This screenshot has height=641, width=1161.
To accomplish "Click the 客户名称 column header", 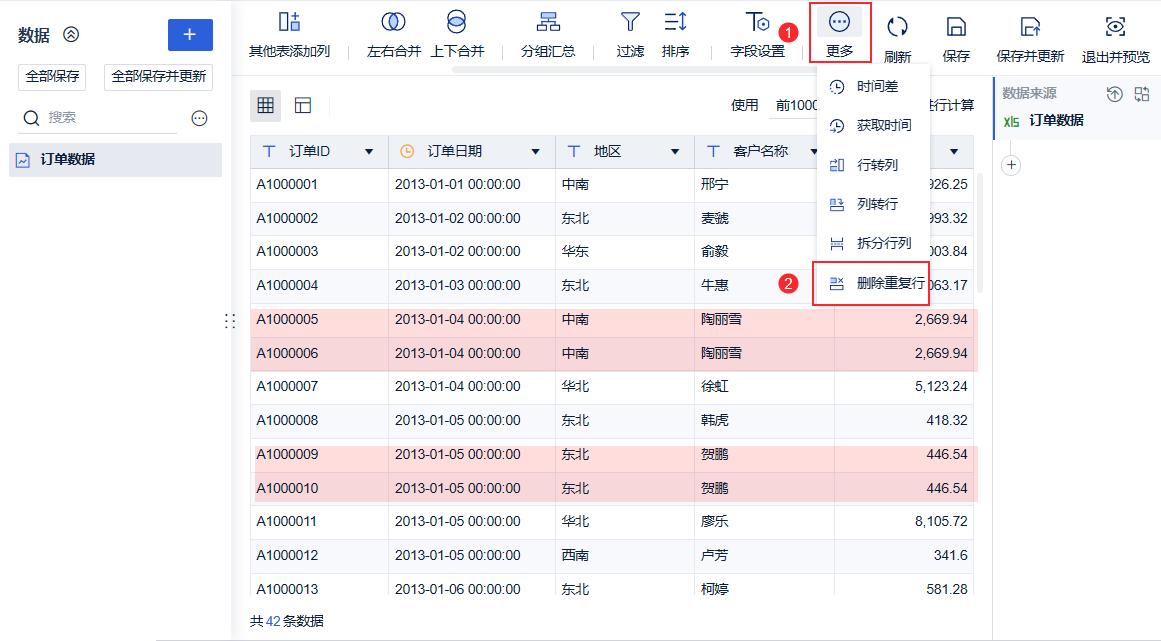I will pyautogui.click(x=760, y=152).
